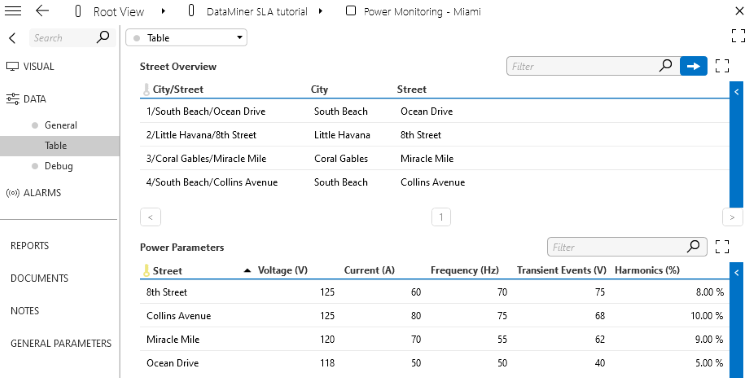Sort by Frequency (Hz) column
The image size is (750, 378).
(x=464, y=270)
